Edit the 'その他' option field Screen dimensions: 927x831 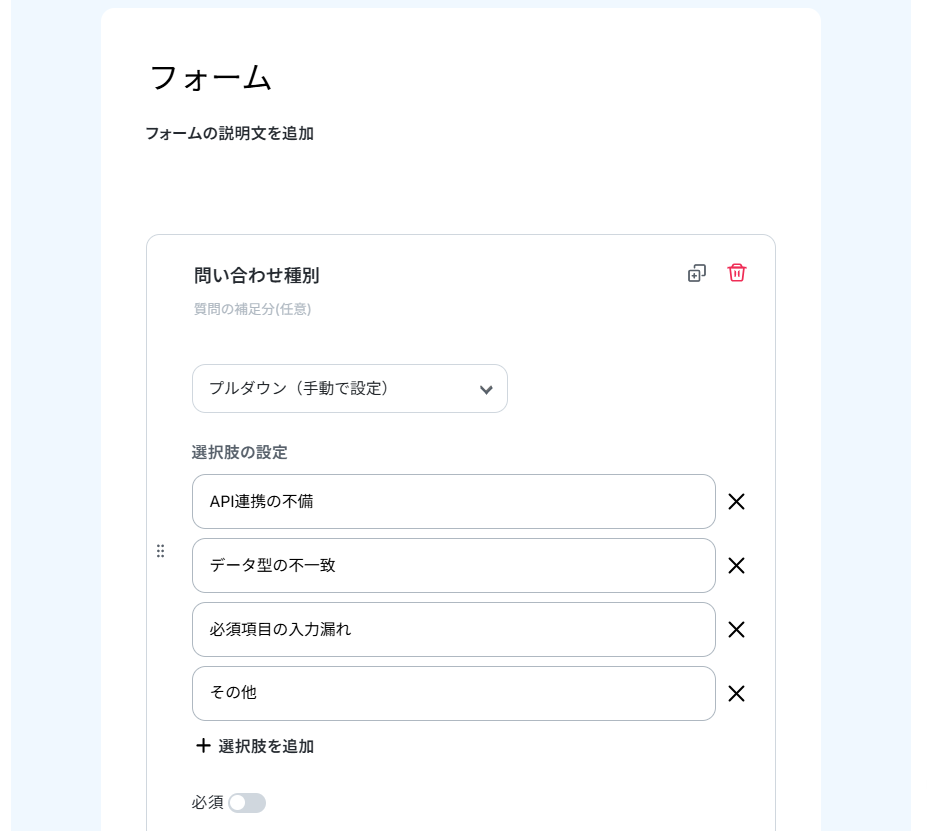click(453, 694)
